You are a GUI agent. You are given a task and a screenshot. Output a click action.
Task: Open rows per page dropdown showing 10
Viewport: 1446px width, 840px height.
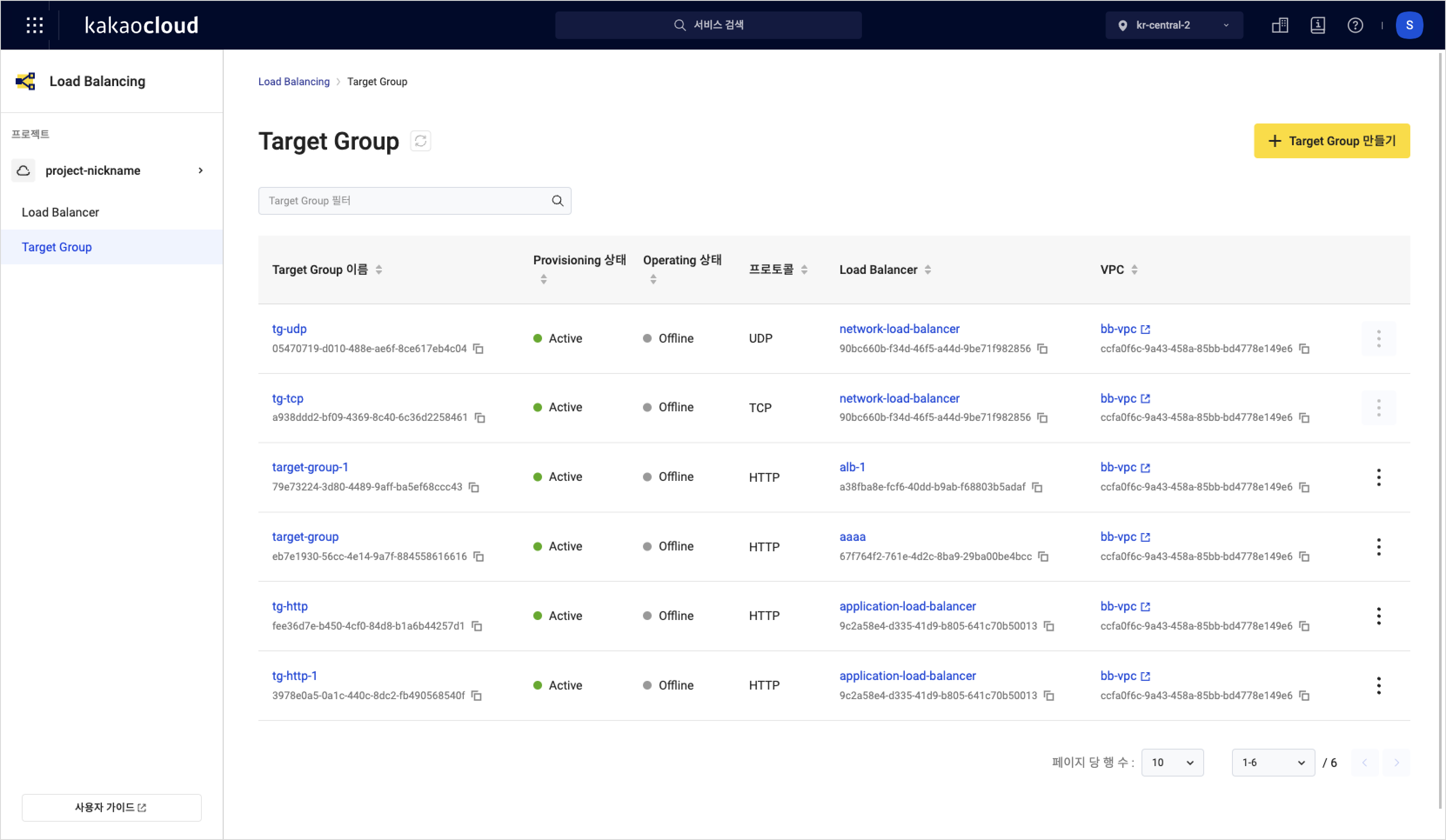[1172, 762]
